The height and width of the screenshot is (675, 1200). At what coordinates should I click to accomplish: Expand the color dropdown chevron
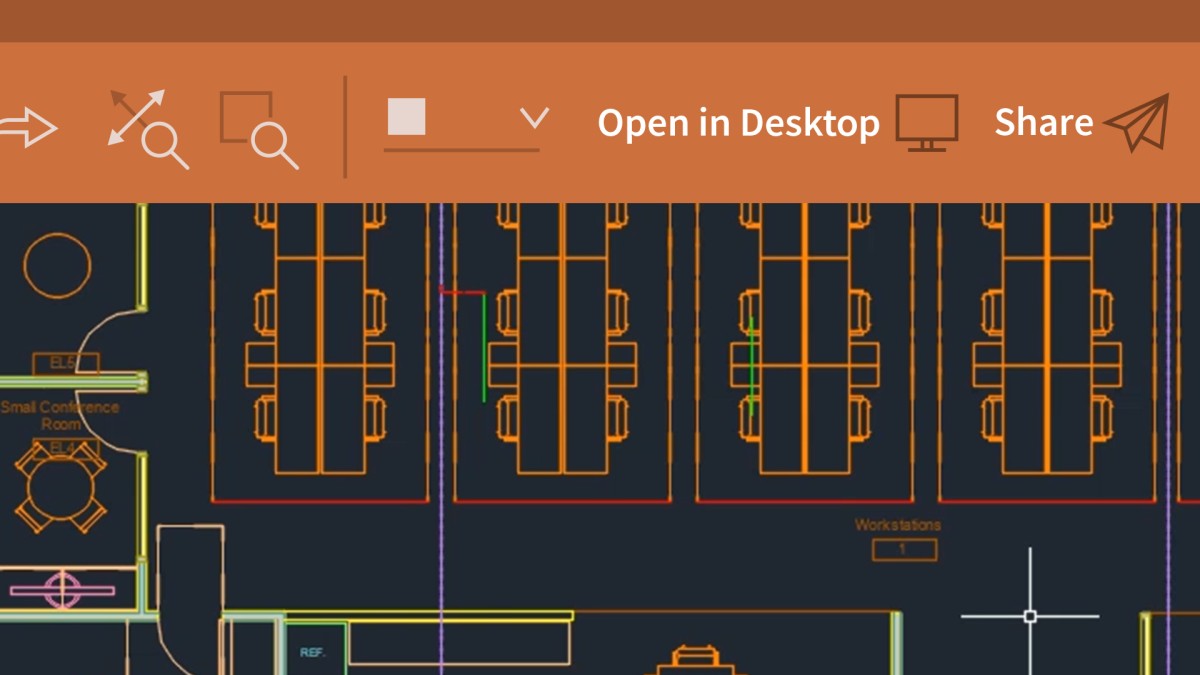pyautogui.click(x=535, y=118)
